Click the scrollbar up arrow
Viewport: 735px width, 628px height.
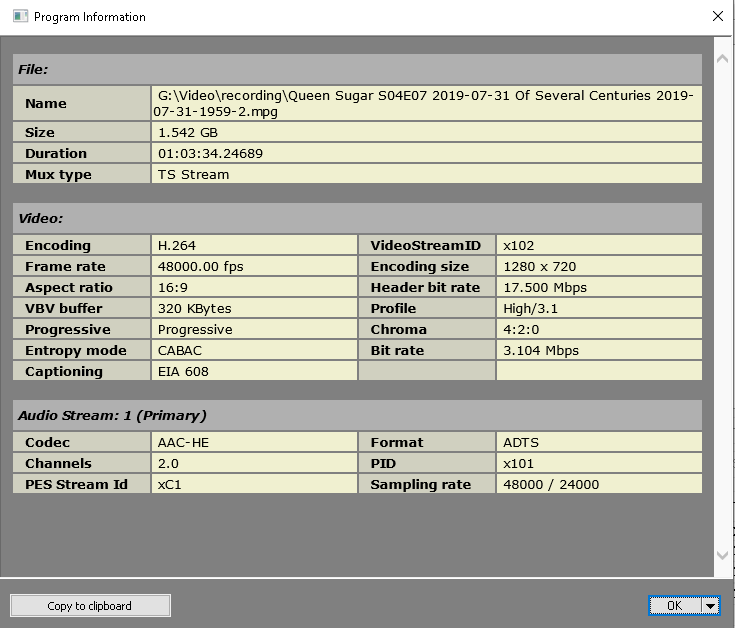click(723, 59)
